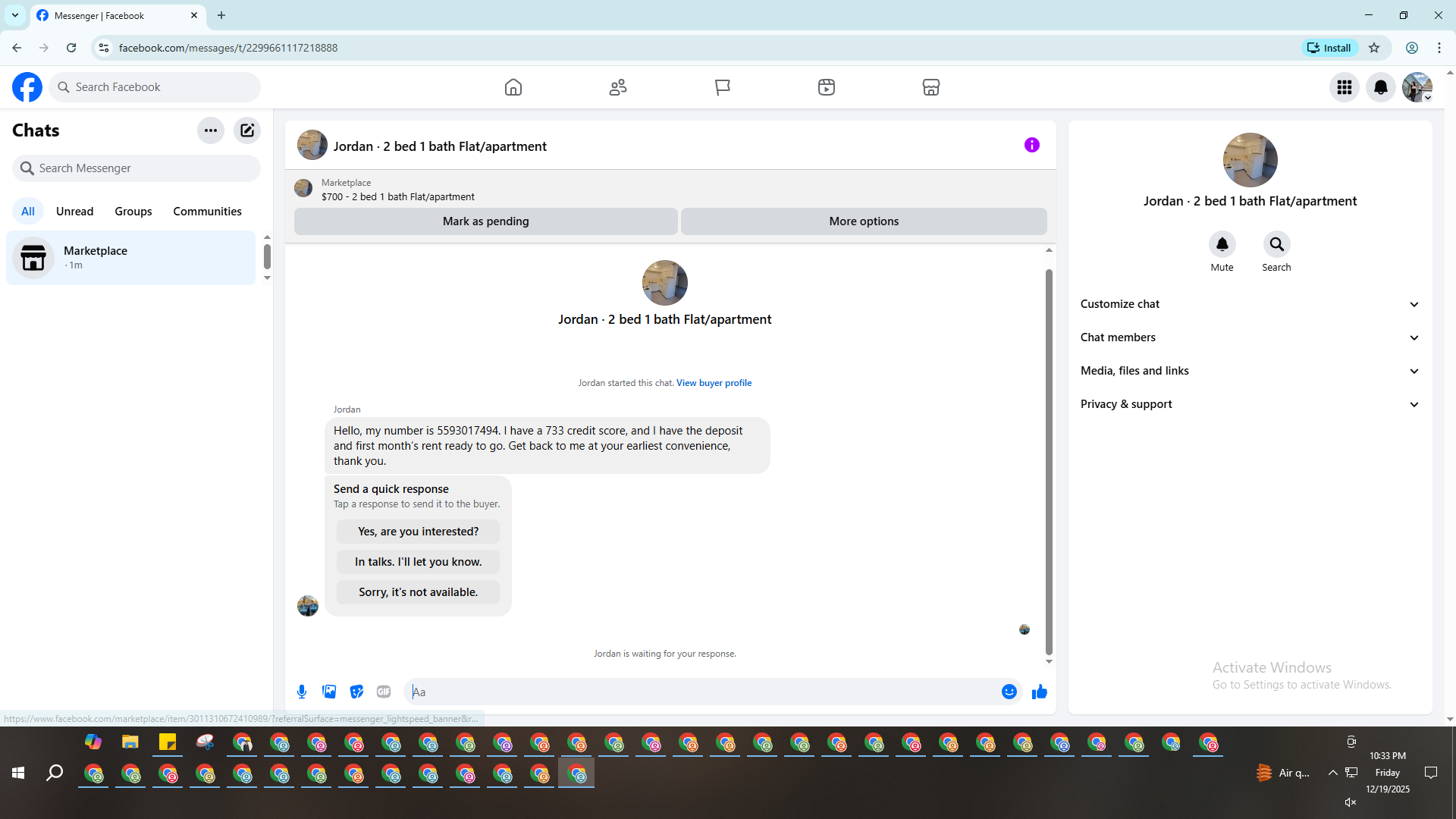Viewport: 1456px width, 819px height.
Task: Click the purple conversation info icon
Action: [x=1031, y=145]
